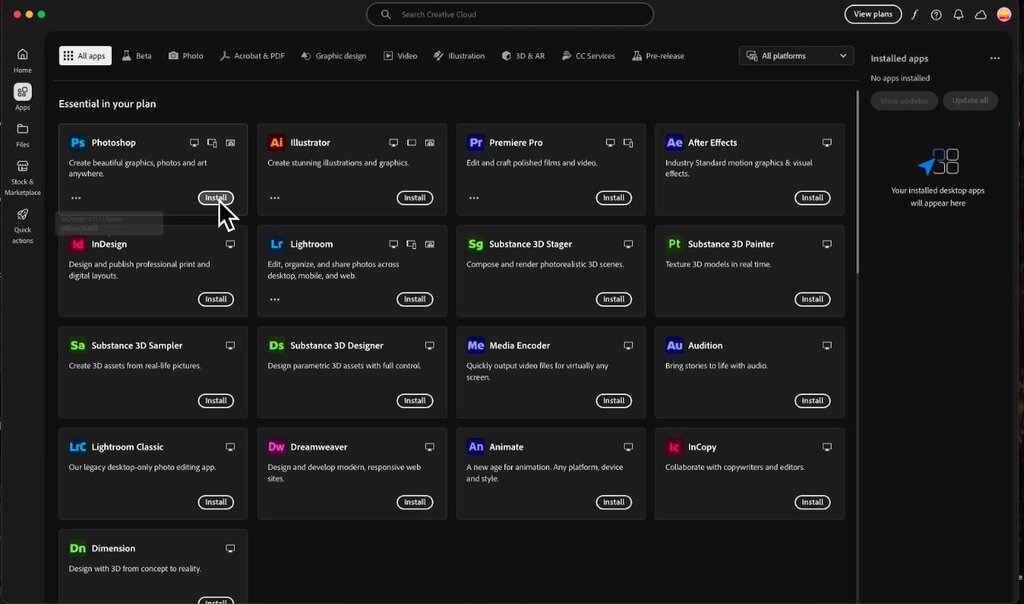Open the Stock & Marketplace sidebar icon
The width and height of the screenshot is (1024, 604).
click(22, 167)
